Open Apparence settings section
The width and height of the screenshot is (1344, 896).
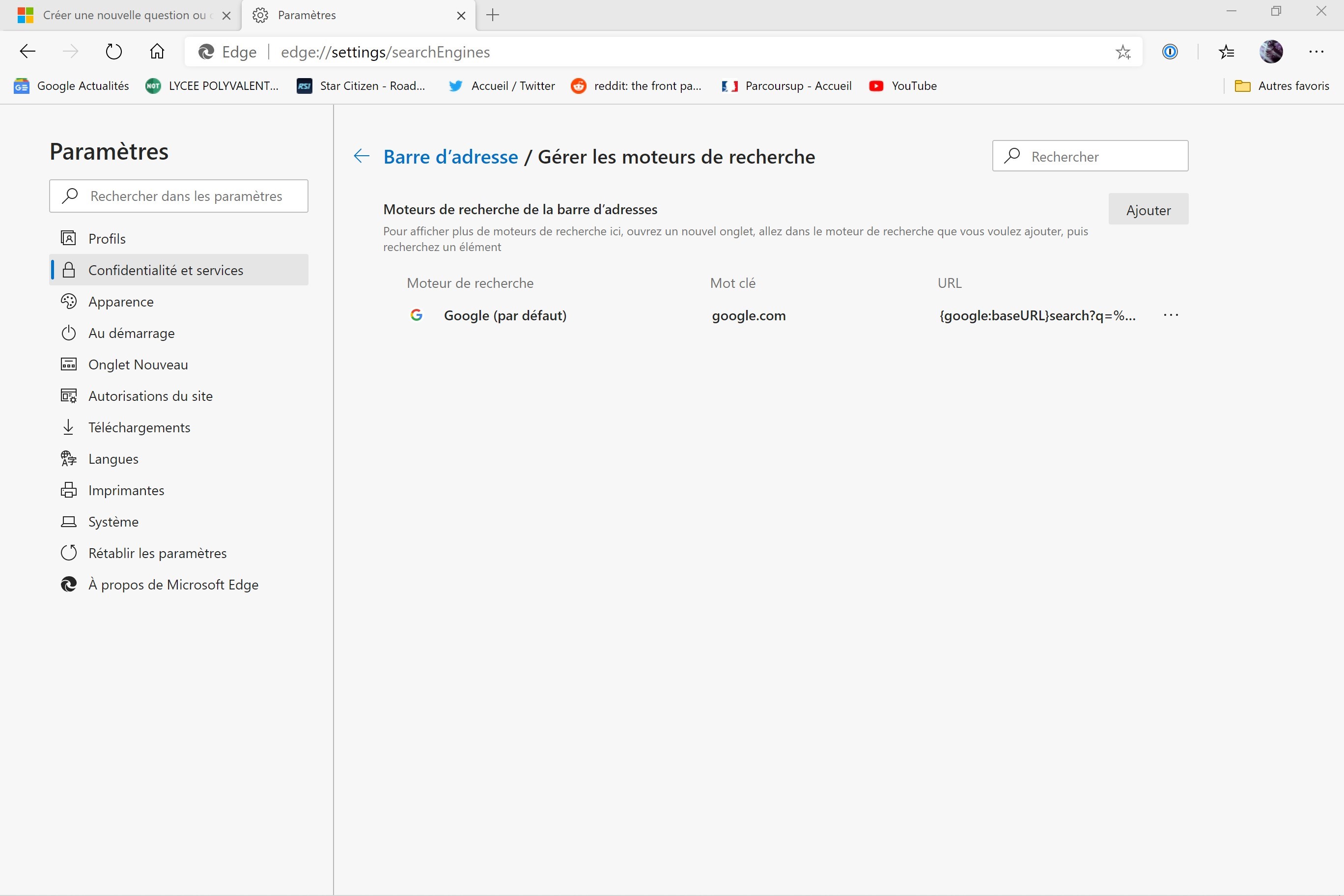pos(179,301)
